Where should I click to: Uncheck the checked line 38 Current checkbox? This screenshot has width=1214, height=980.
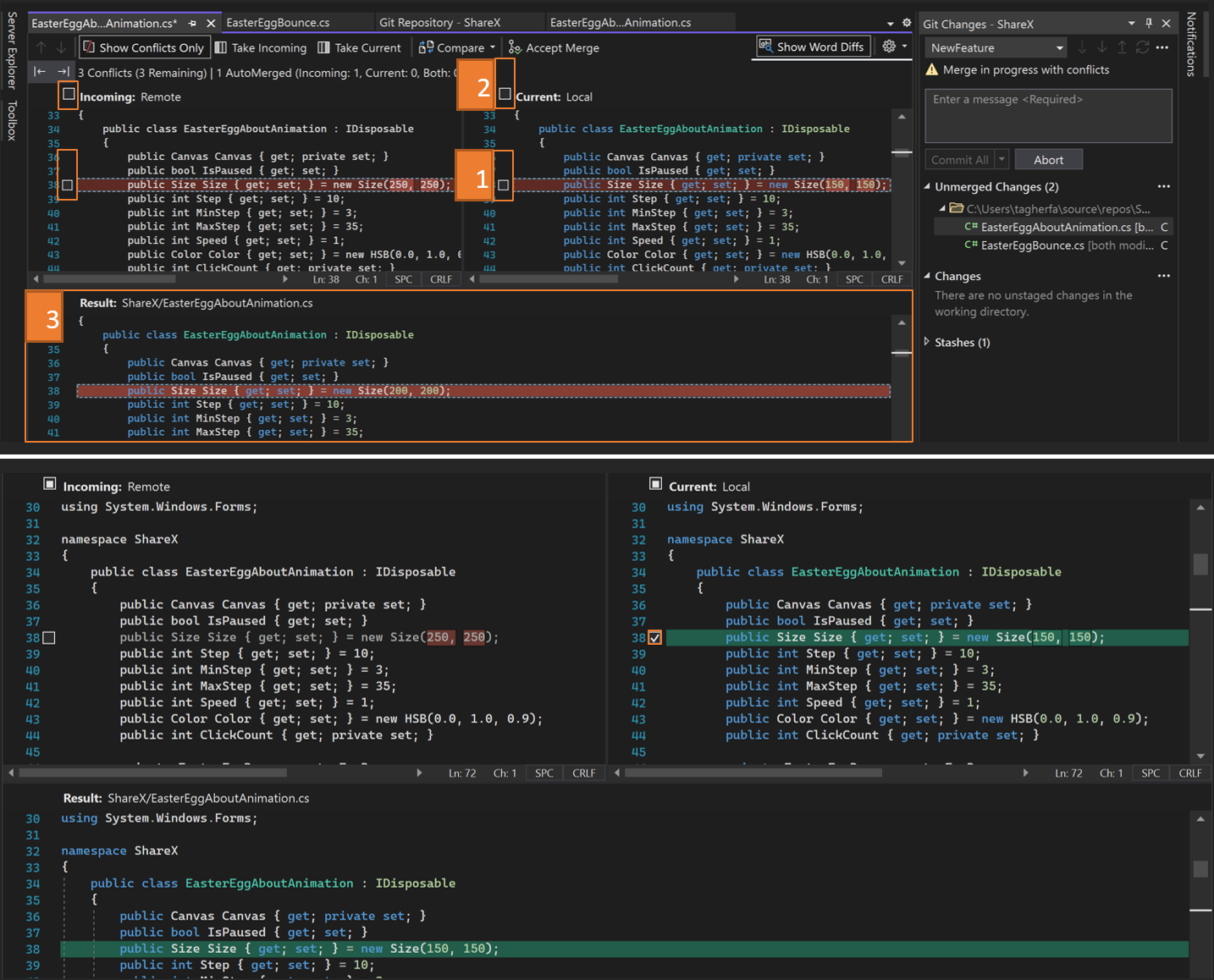pyautogui.click(x=654, y=638)
